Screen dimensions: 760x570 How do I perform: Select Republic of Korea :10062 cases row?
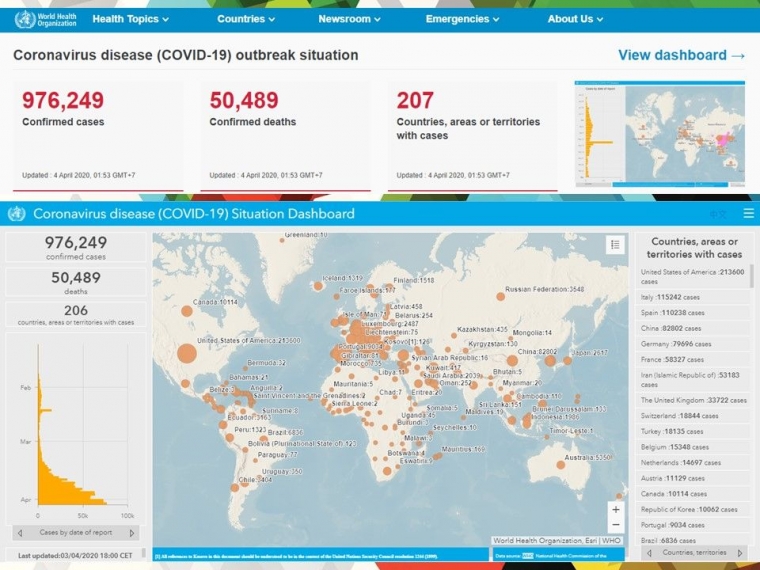(692, 509)
